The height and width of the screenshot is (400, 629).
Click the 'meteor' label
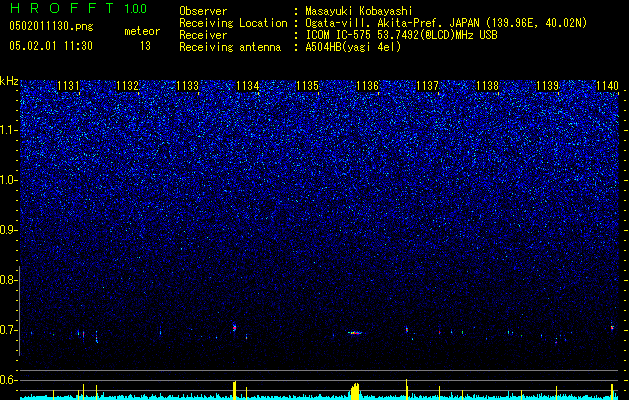[x=142, y=31]
